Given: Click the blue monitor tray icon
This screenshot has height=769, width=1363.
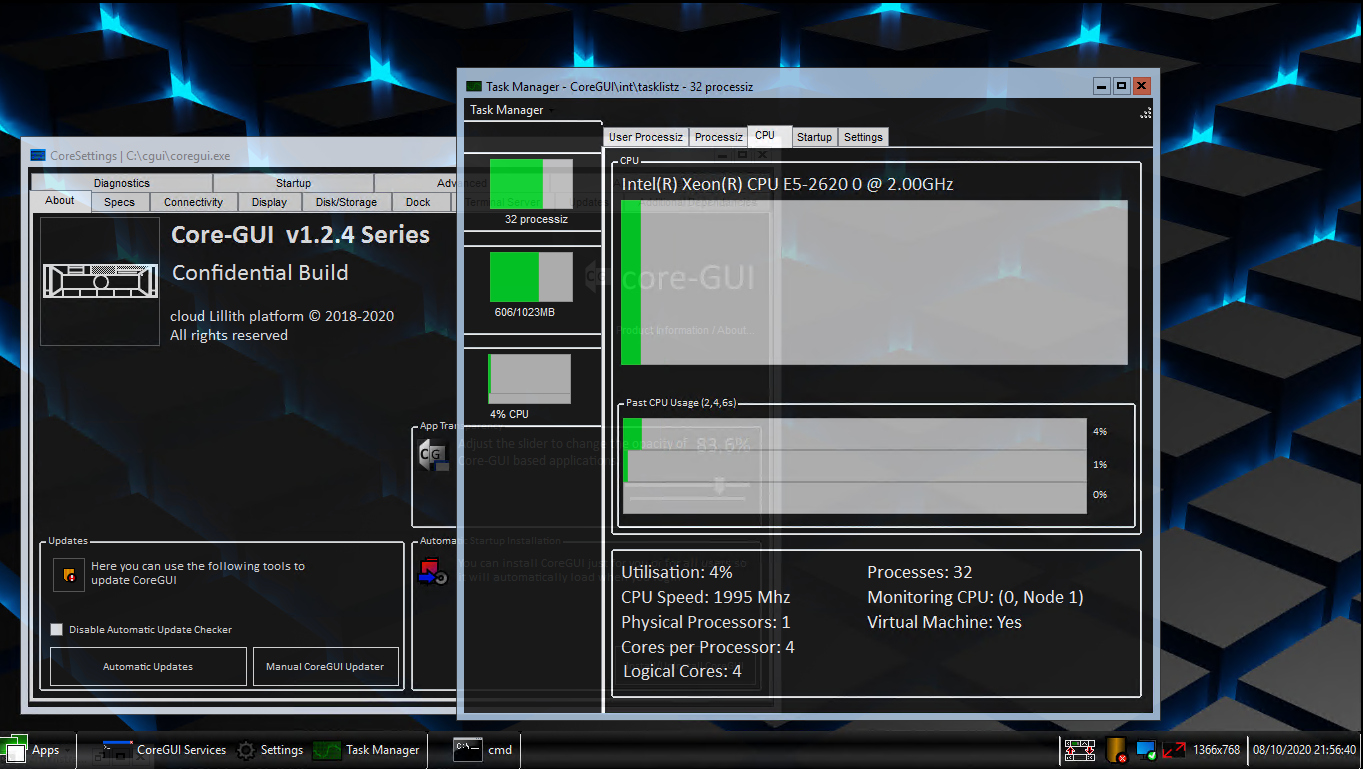Looking at the screenshot, I should pyautogui.click(x=1146, y=750).
